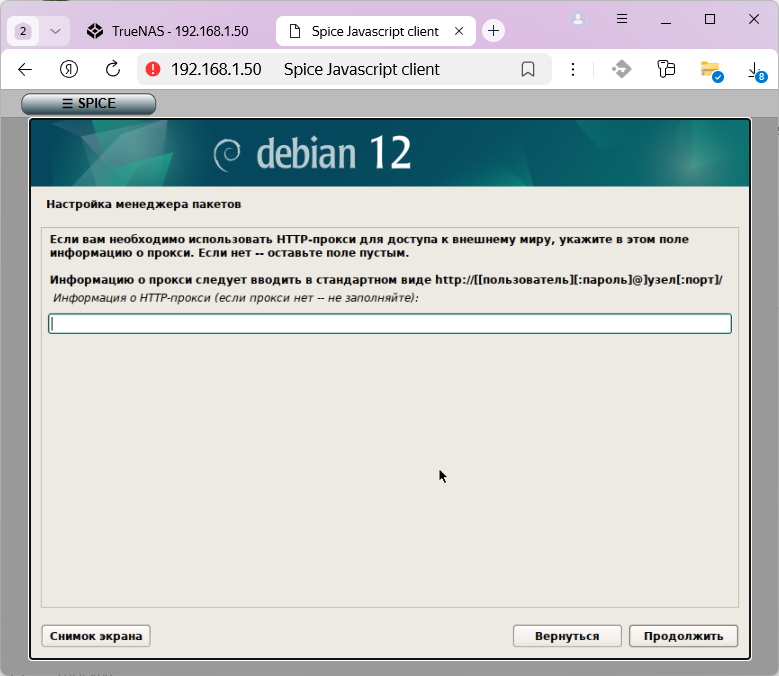Click the HTTP proxy information input field
This screenshot has height=676, width=779.
pyautogui.click(x=390, y=323)
